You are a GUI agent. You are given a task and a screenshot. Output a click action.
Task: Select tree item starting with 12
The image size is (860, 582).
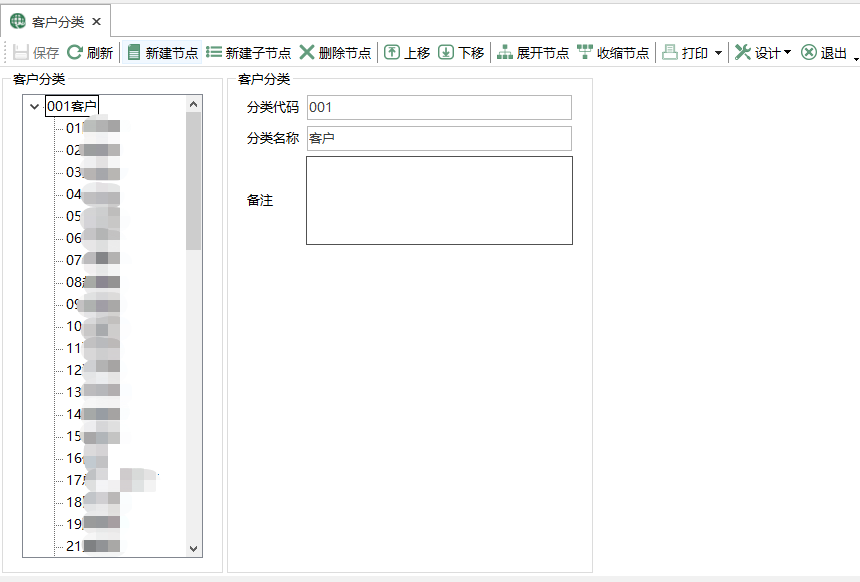pyautogui.click(x=93, y=370)
